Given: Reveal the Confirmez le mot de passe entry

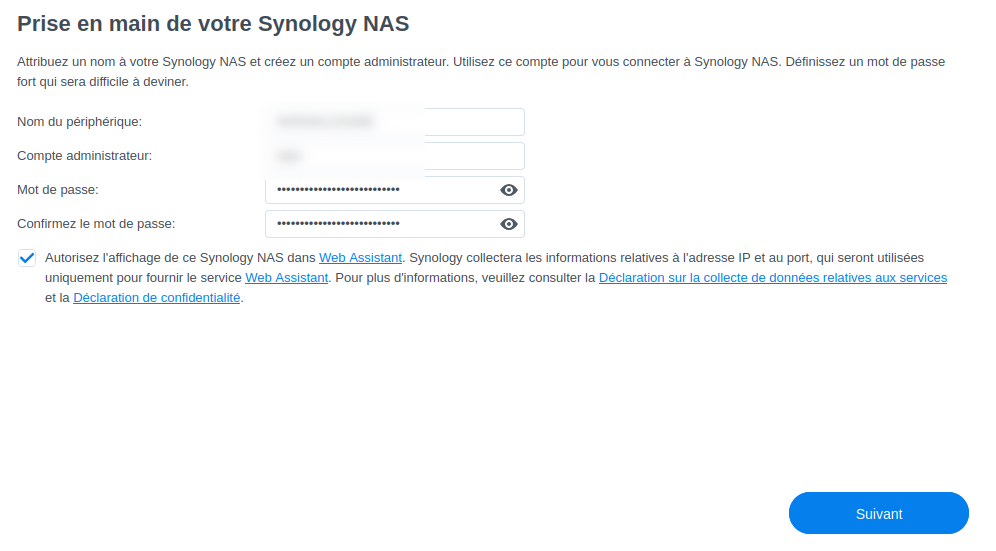Looking at the screenshot, I should pyautogui.click(x=509, y=224).
